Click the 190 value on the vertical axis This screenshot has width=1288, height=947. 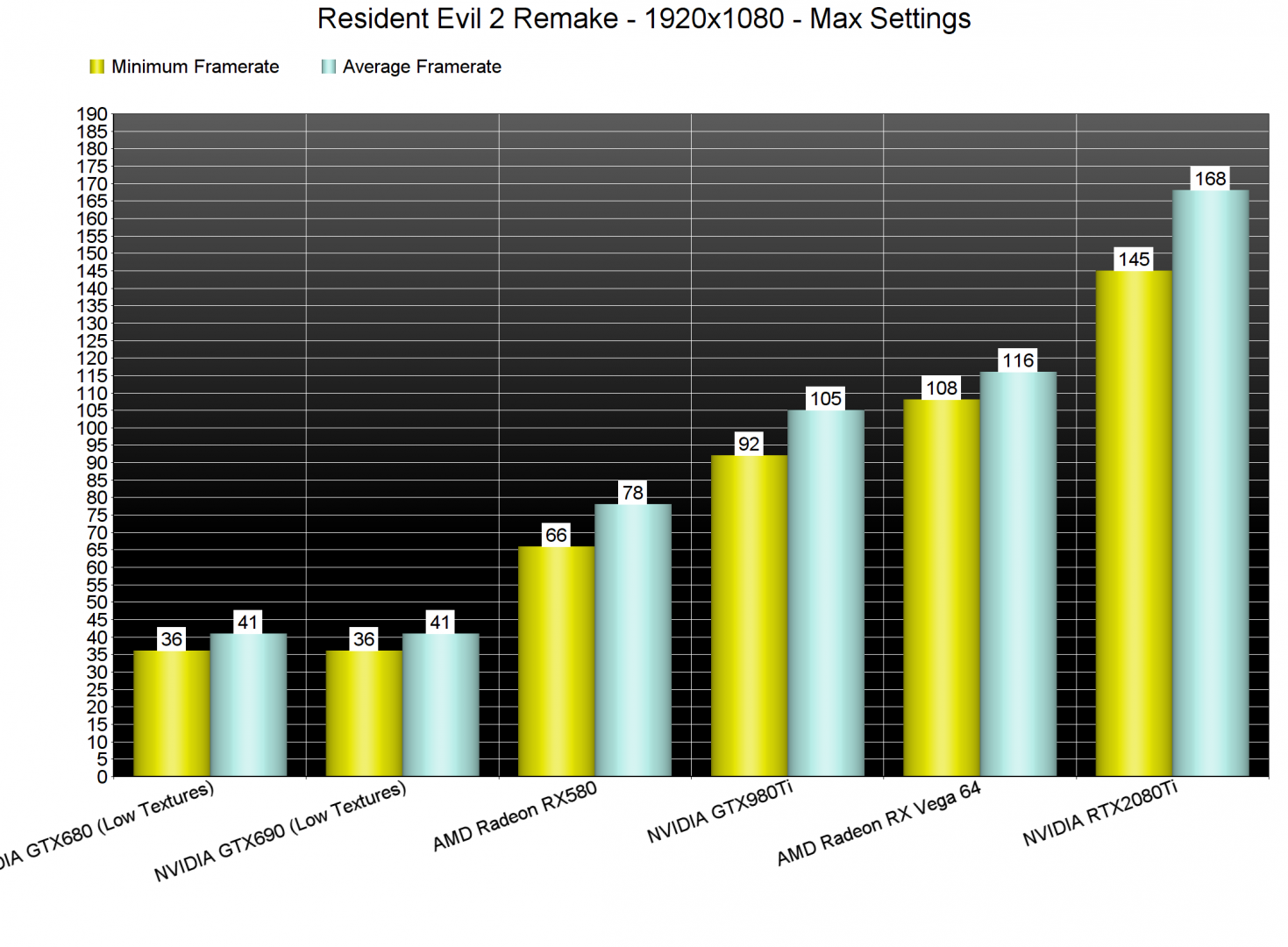point(92,114)
